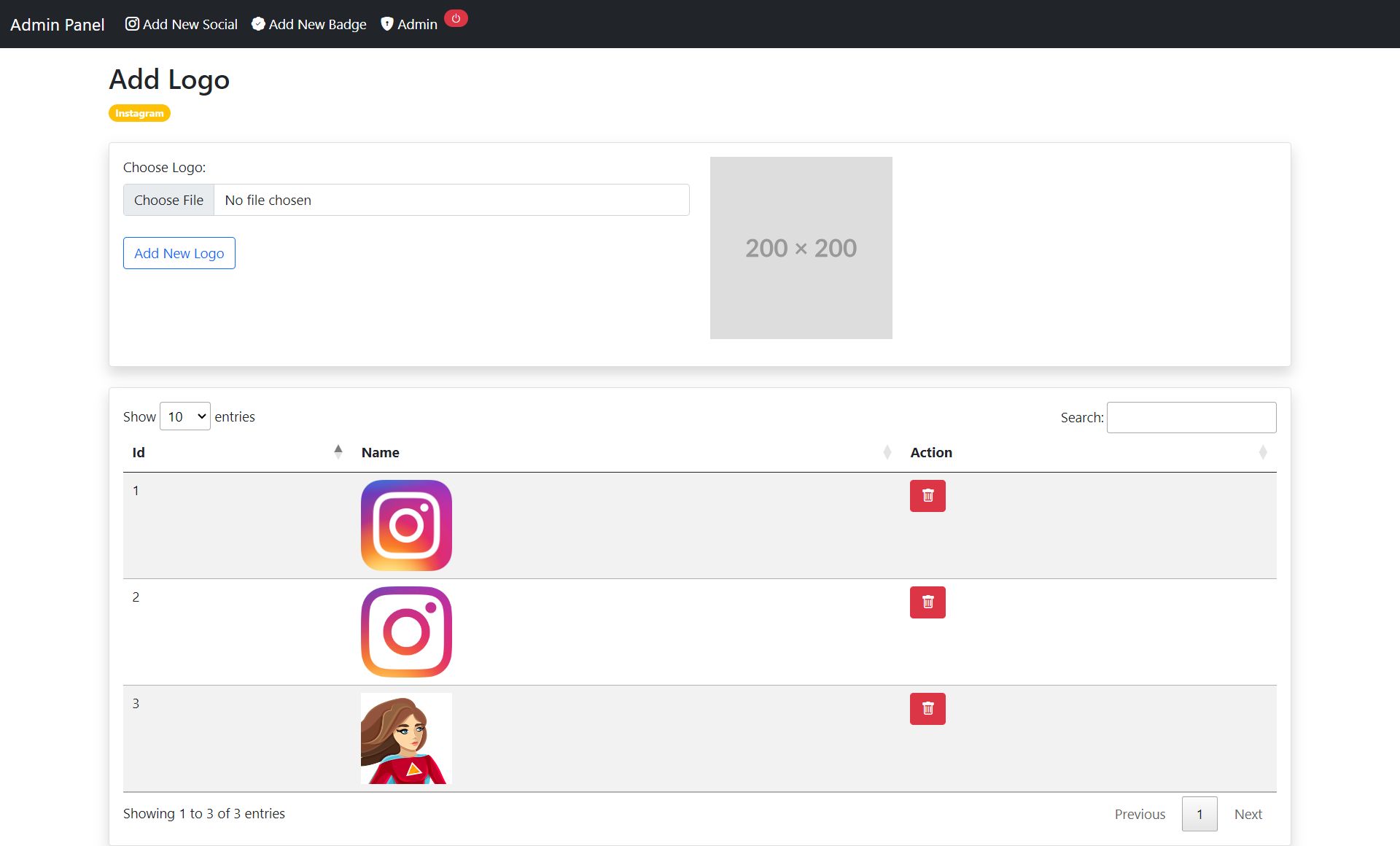Sort table by Action column arrow
This screenshot has width=1400, height=846.
tap(1263, 452)
